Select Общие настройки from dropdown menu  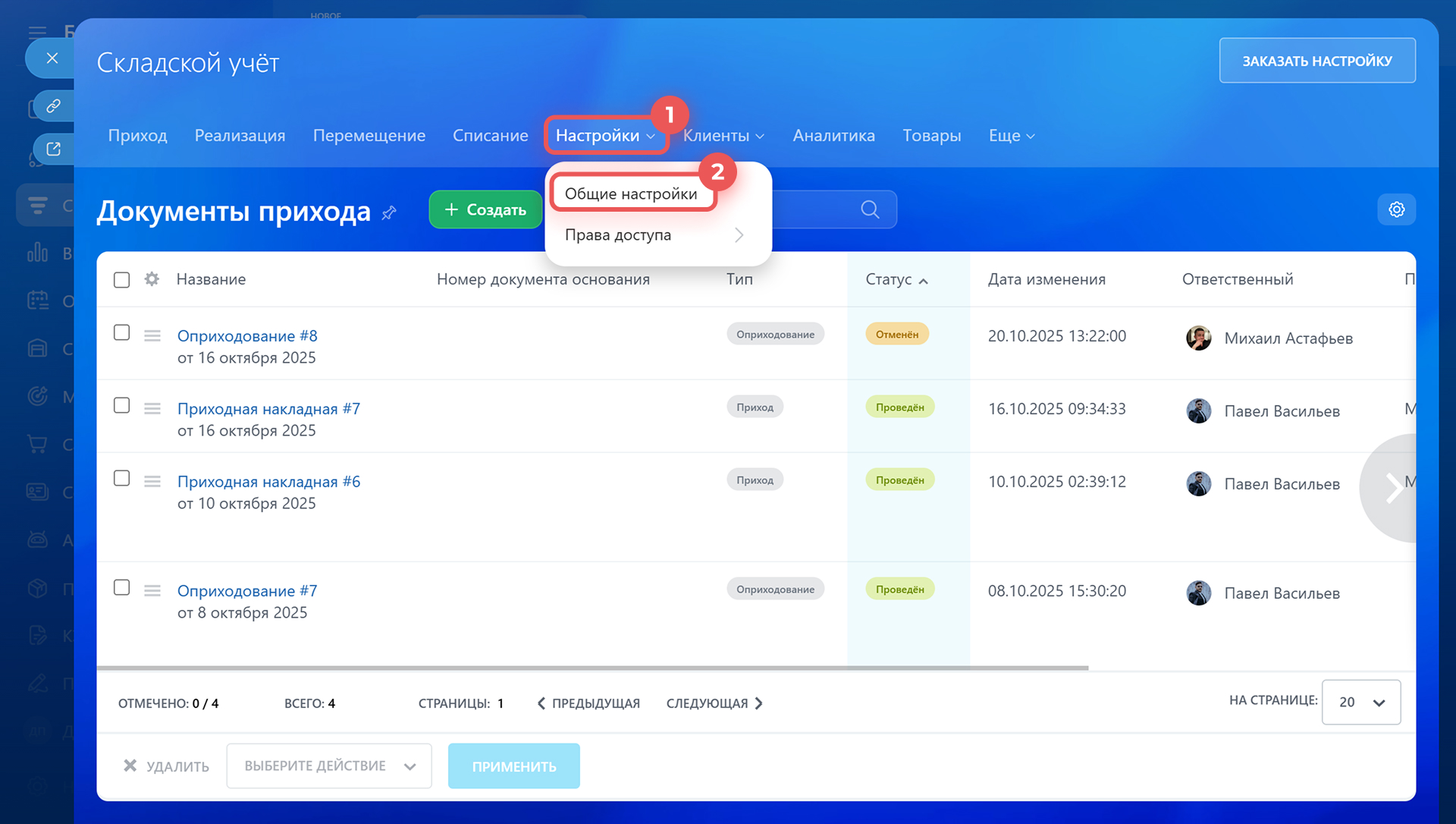(x=631, y=193)
